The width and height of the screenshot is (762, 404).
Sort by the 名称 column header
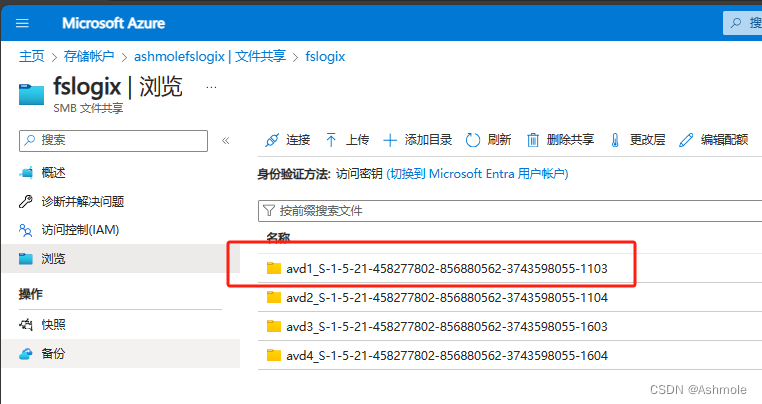(278, 238)
